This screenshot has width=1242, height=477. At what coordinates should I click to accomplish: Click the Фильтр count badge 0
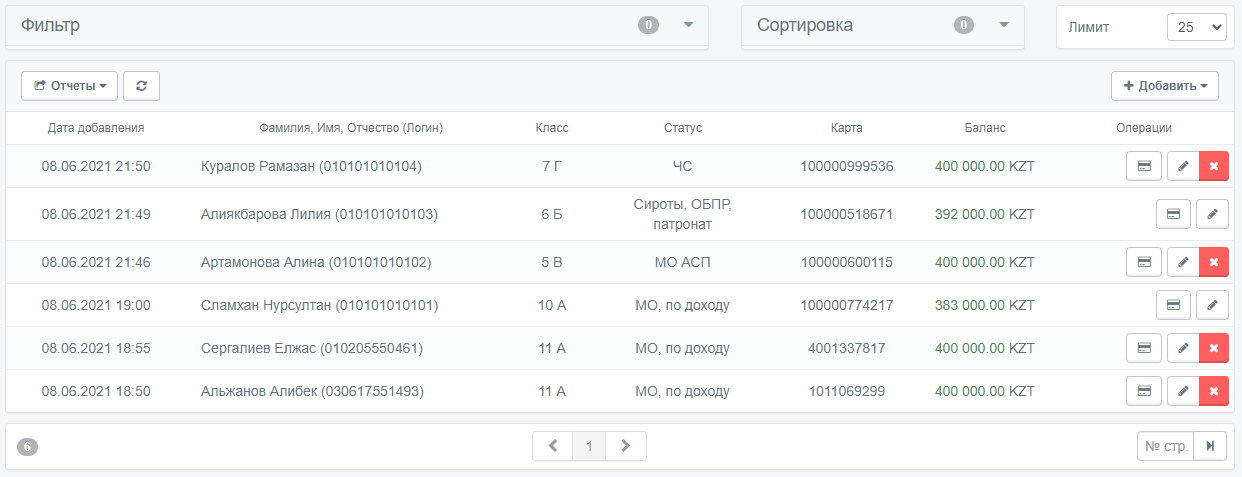(649, 25)
